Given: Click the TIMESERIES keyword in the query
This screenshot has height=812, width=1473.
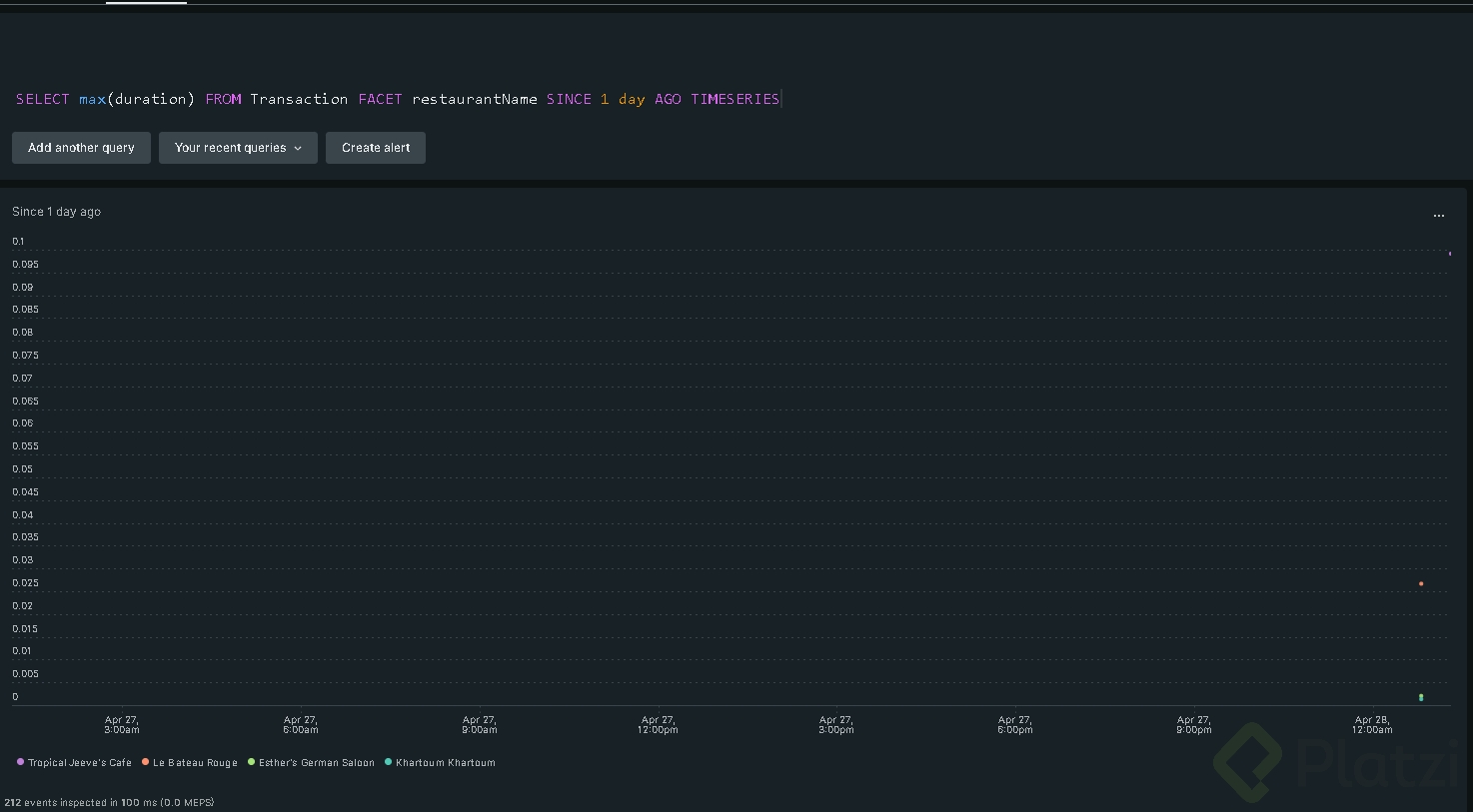Looking at the screenshot, I should [735, 99].
